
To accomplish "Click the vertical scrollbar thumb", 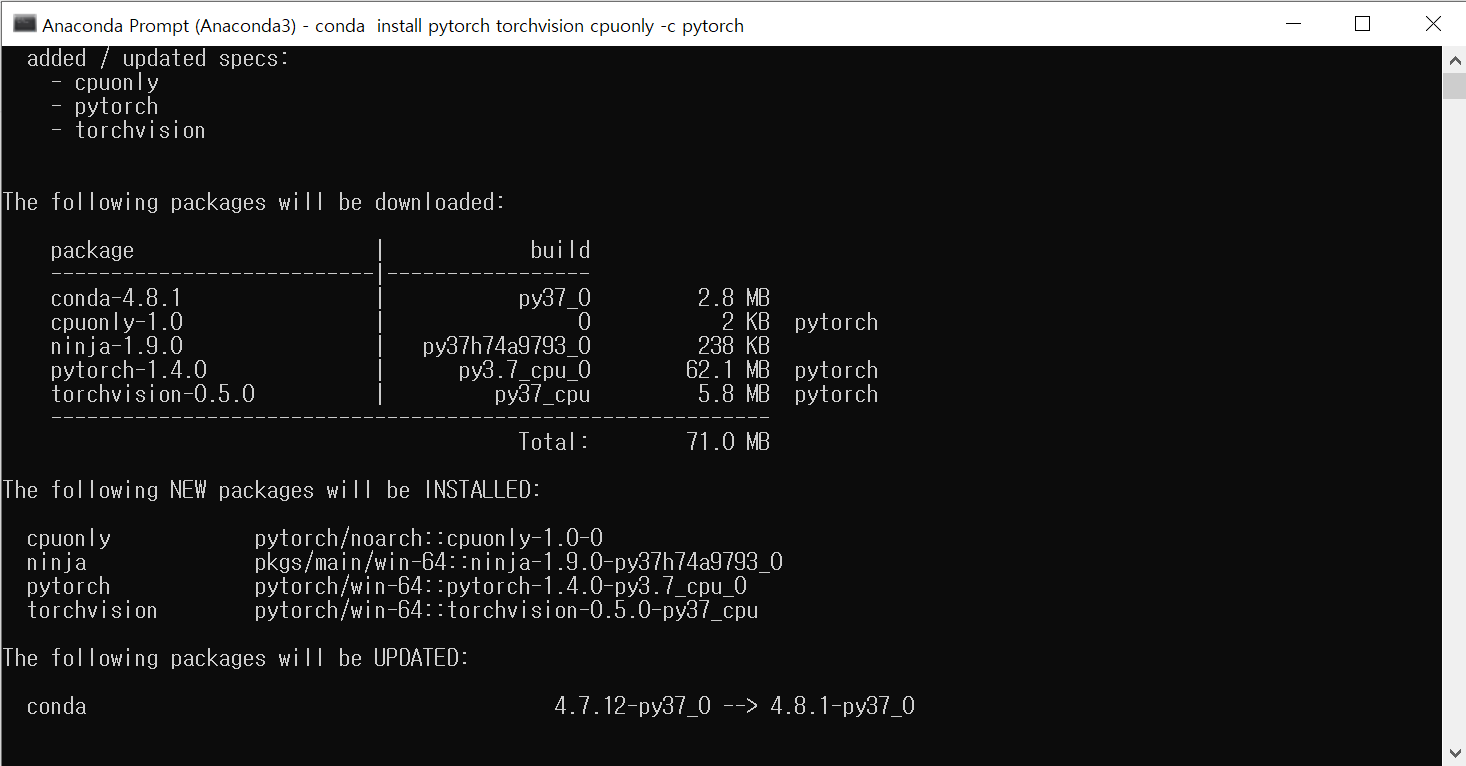I will pyautogui.click(x=1454, y=85).
